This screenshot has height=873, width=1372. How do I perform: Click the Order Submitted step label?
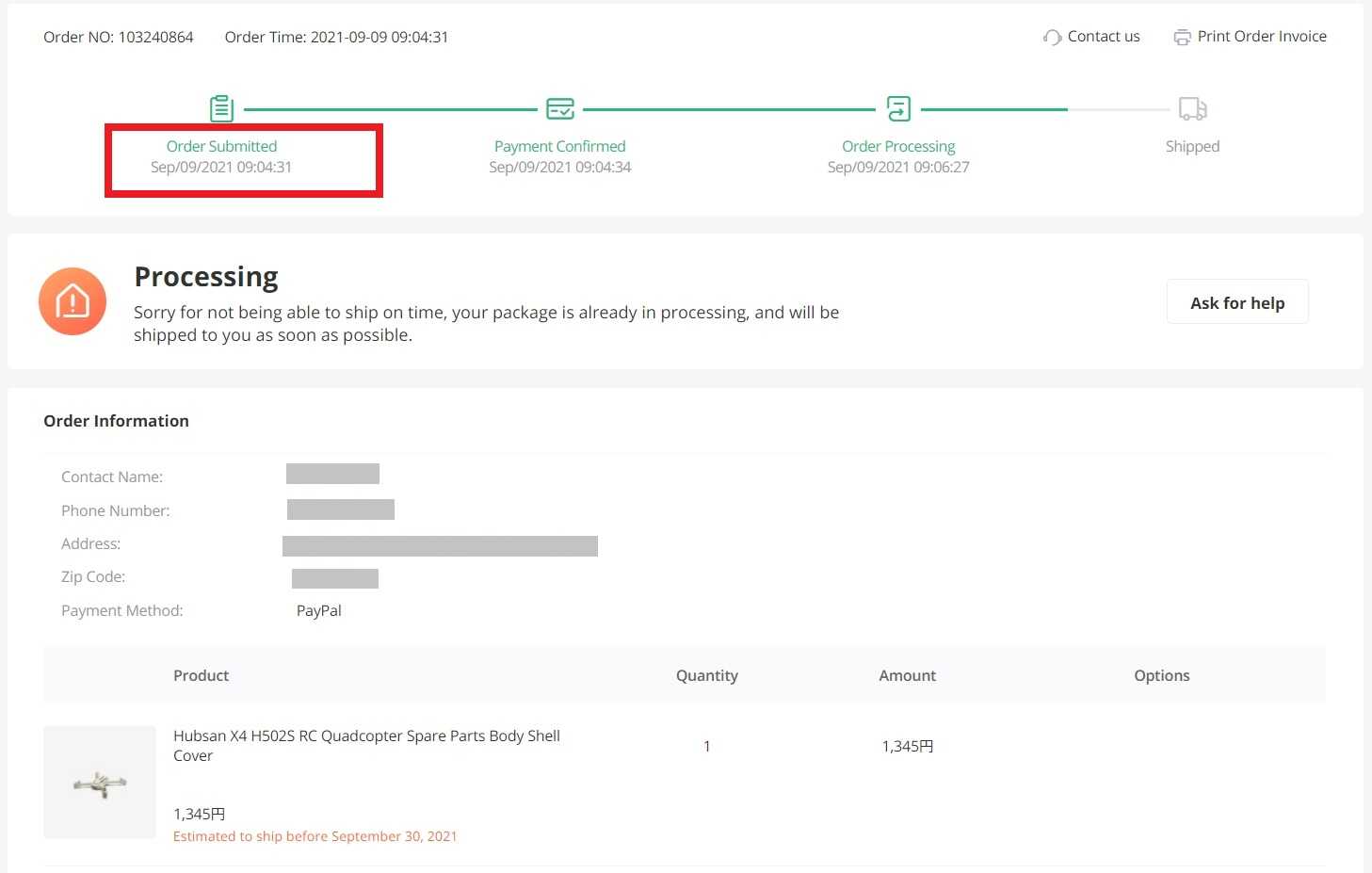(221, 147)
